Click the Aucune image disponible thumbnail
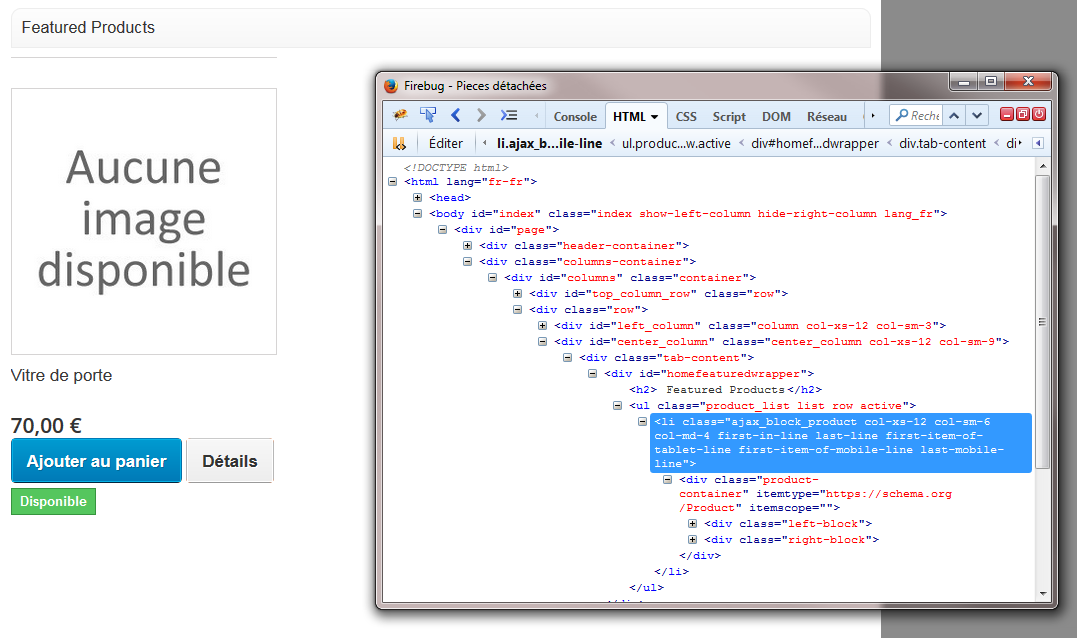1077x638 pixels. (144, 221)
